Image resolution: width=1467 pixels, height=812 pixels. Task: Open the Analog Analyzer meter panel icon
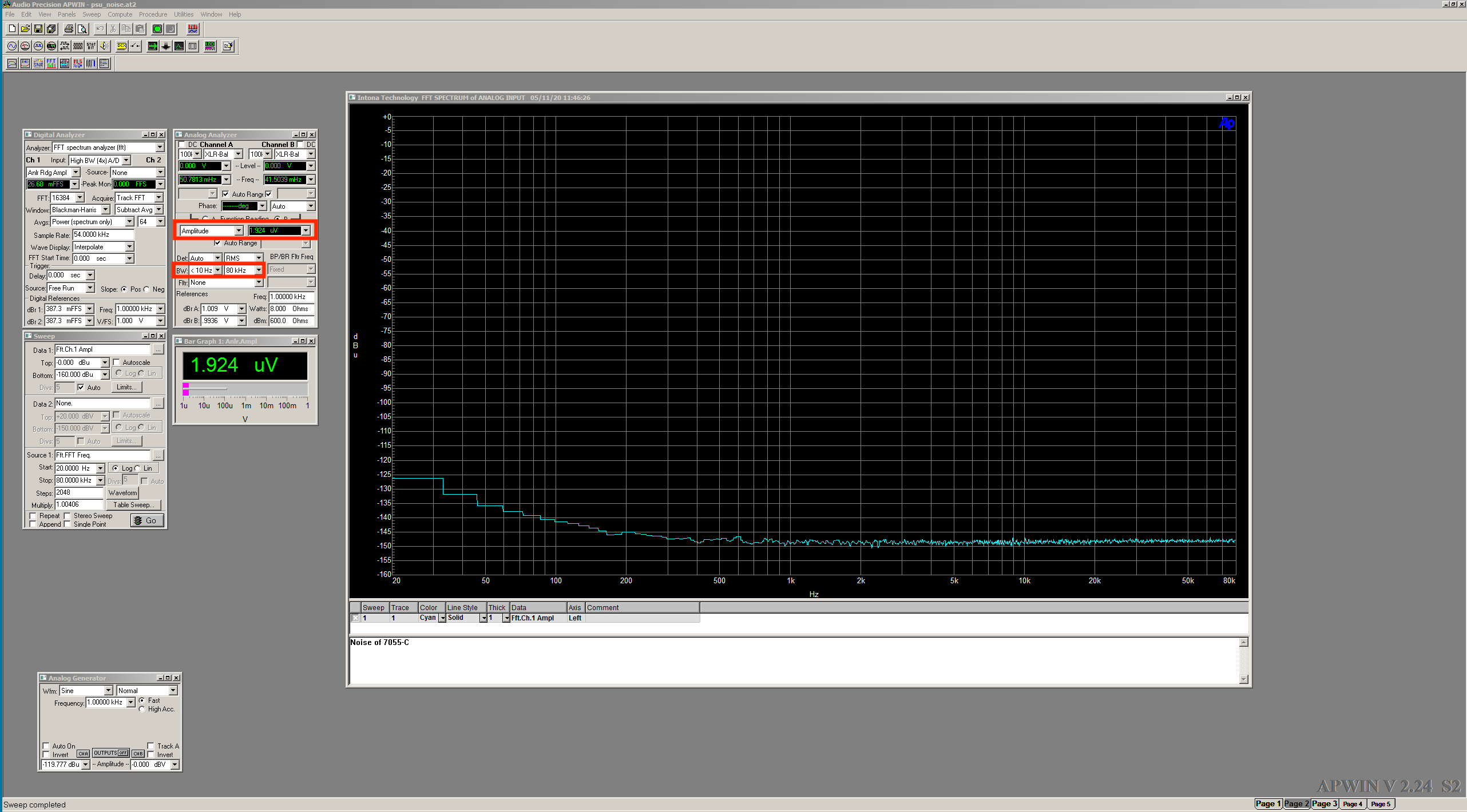click(25, 46)
